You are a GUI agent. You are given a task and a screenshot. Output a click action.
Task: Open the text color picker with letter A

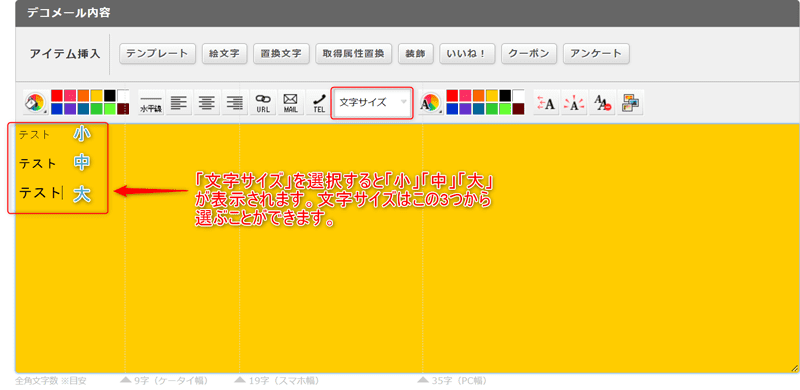coord(430,103)
